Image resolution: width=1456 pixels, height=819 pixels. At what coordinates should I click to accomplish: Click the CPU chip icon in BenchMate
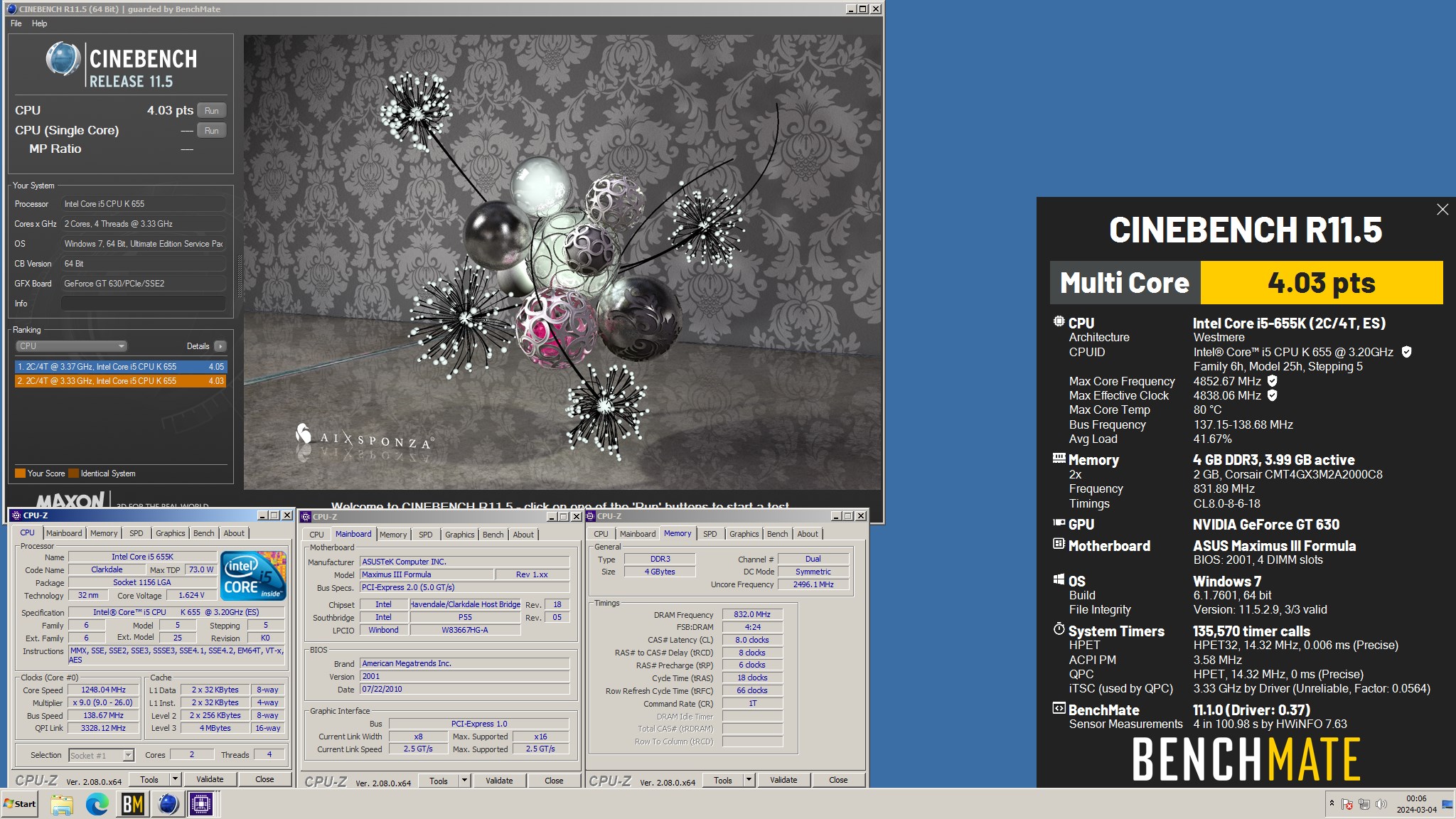click(1059, 321)
